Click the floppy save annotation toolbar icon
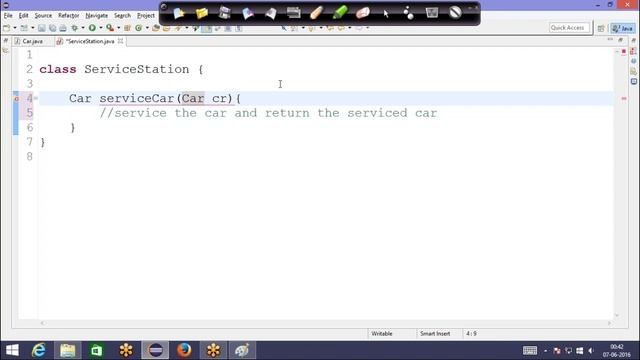The width and height of the screenshot is (640, 360). click(224, 13)
